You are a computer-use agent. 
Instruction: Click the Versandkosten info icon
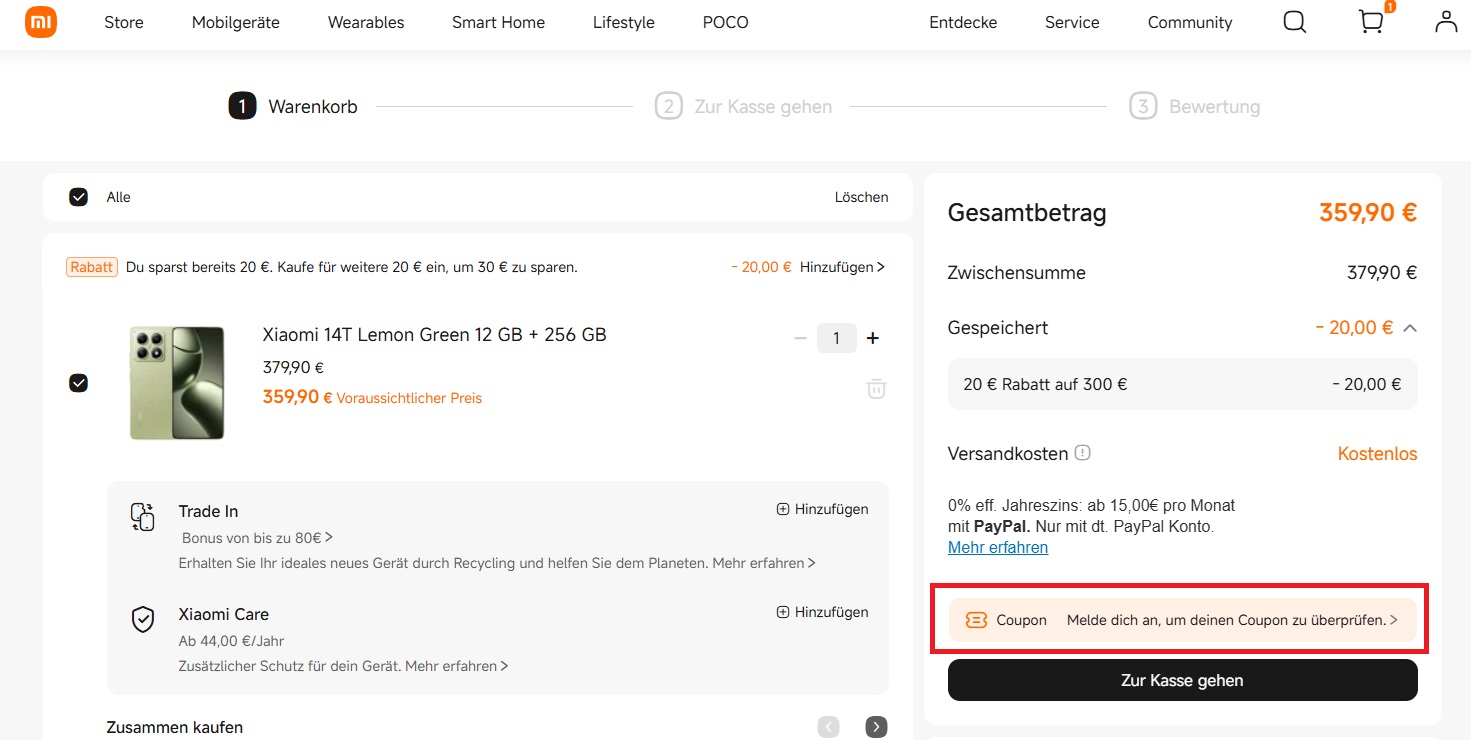(1082, 453)
